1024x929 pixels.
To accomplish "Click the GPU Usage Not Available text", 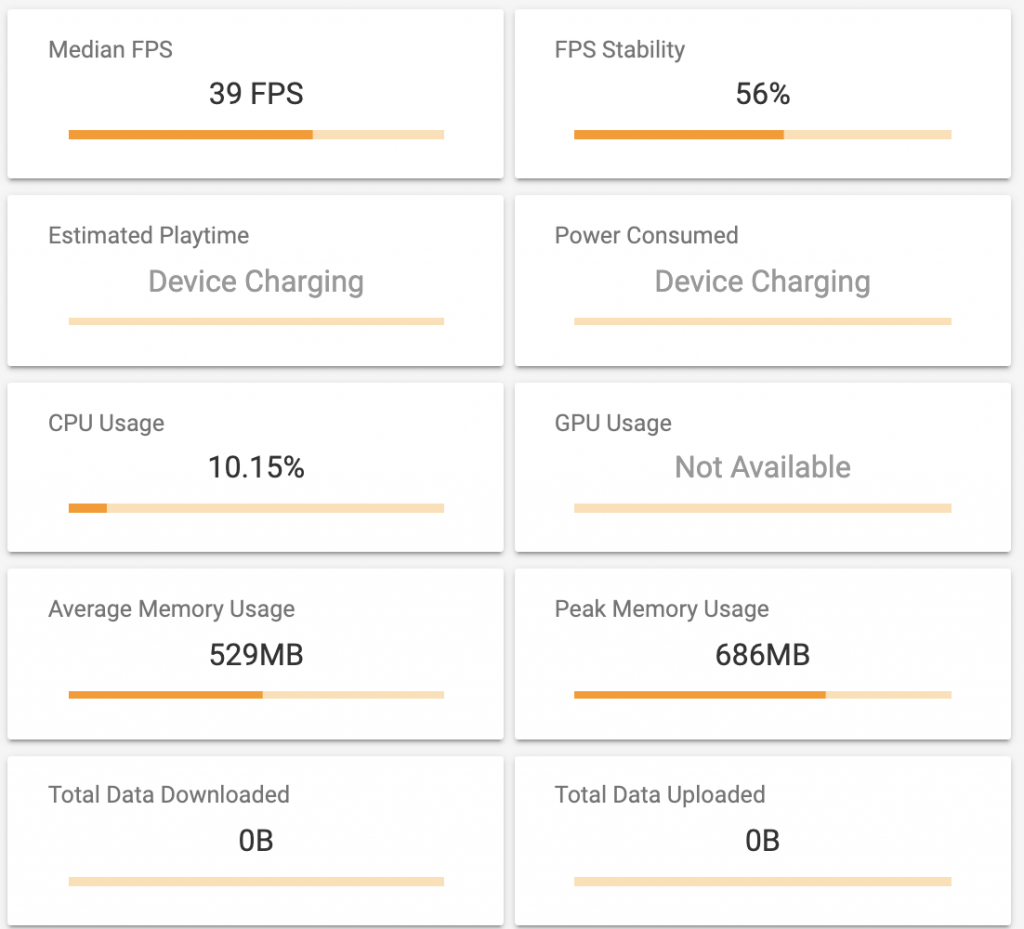I will point(762,467).
